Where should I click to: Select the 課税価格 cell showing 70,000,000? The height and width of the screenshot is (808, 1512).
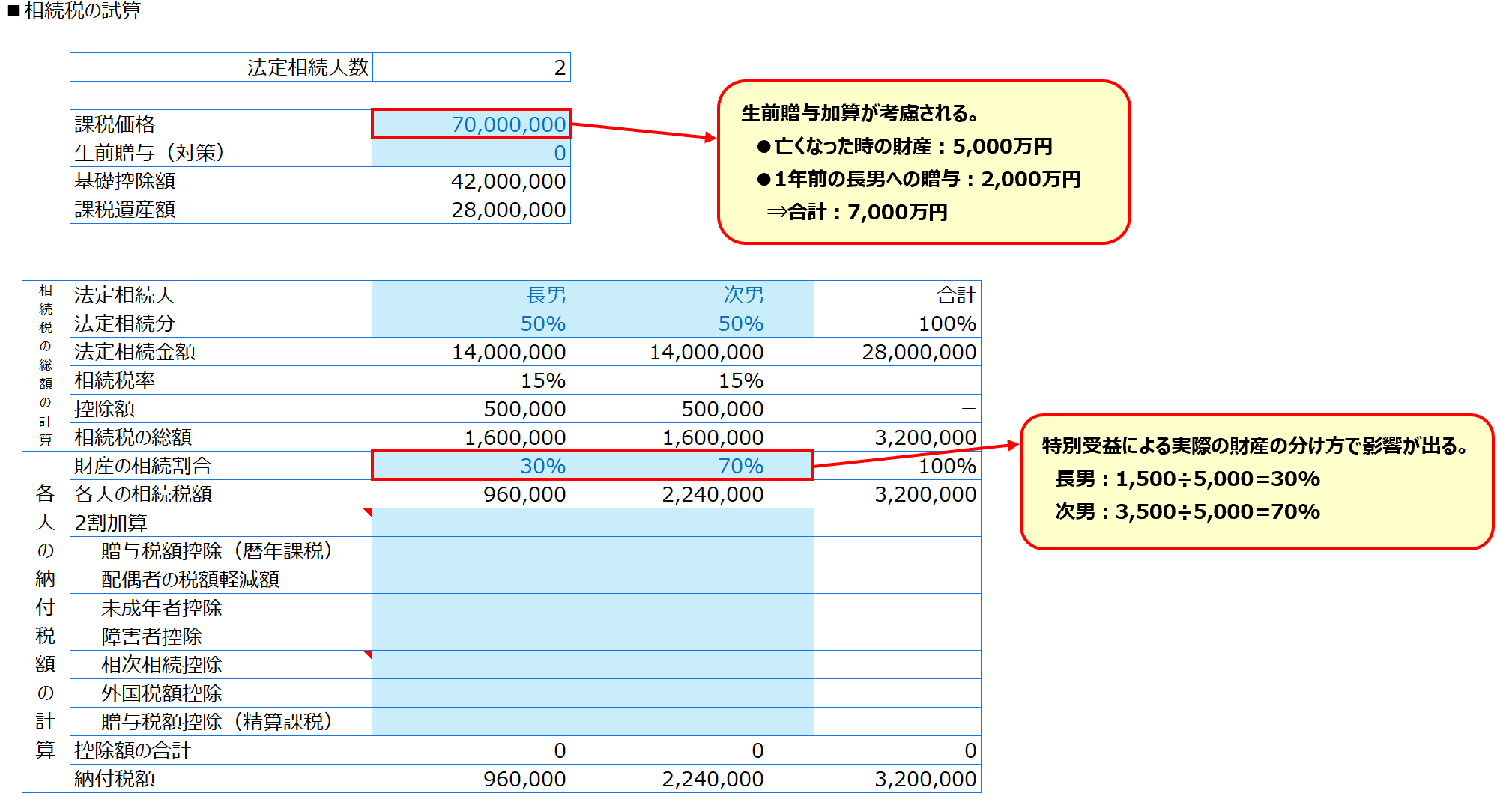click(x=471, y=124)
